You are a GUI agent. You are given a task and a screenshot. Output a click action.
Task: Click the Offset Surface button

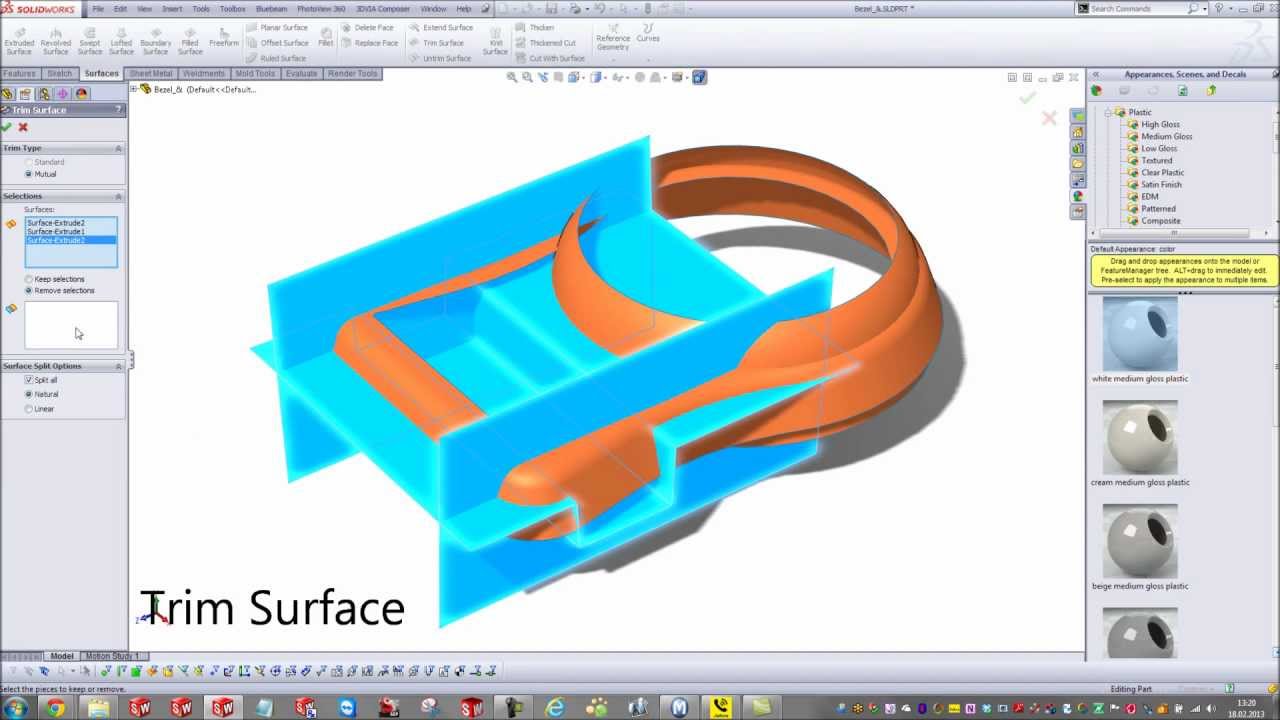277,43
